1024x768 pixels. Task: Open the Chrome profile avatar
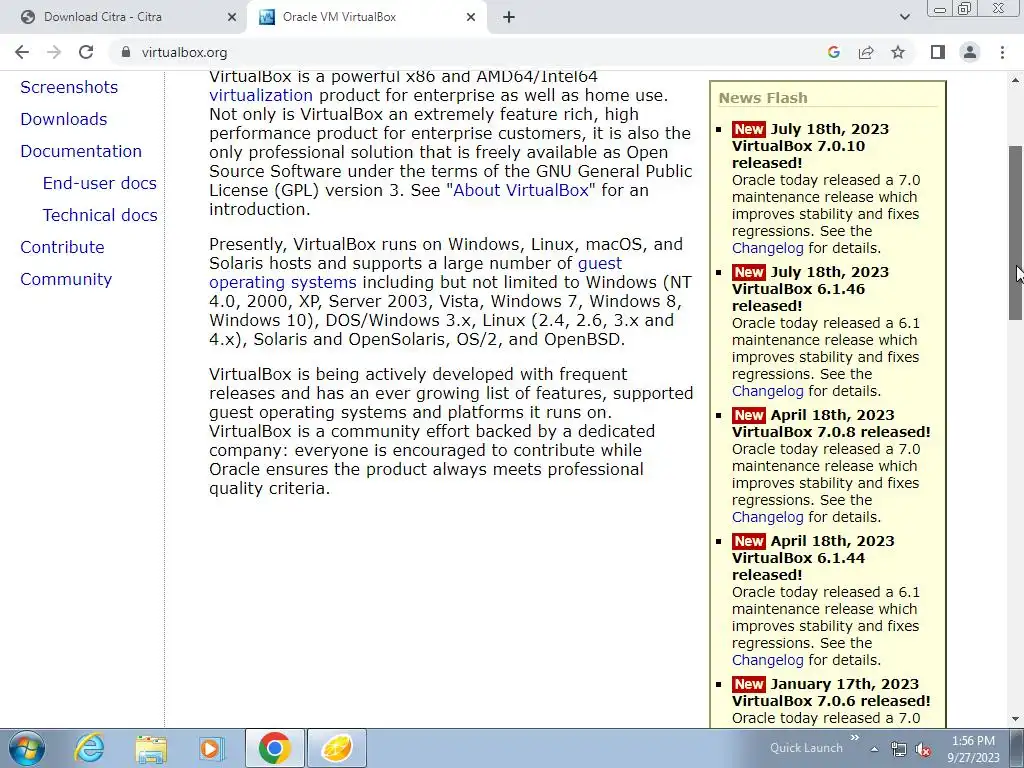tap(970, 52)
